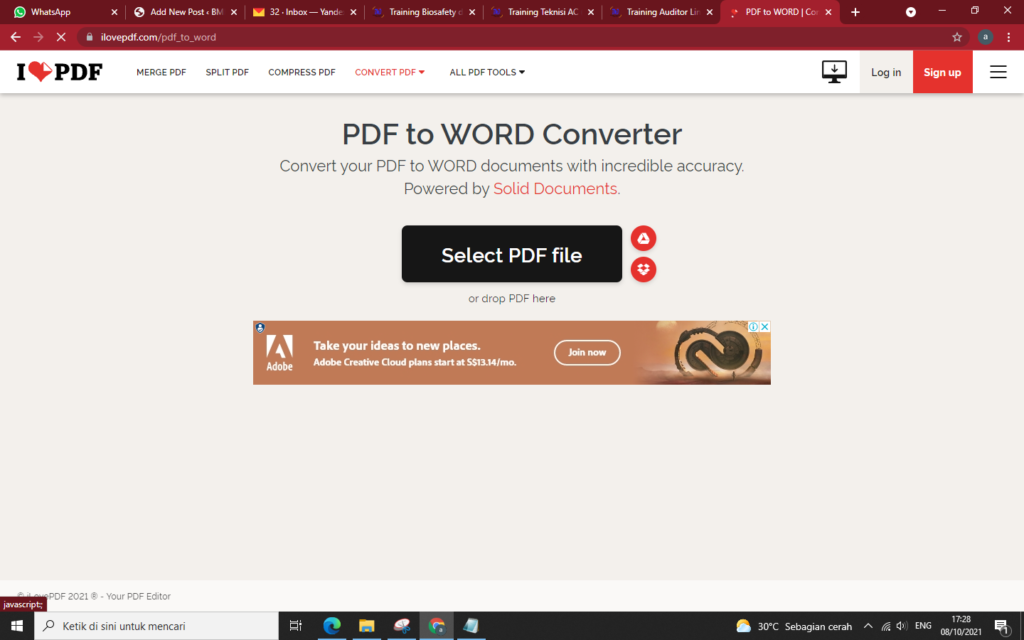Click MERGE PDF in the navigation

point(161,71)
